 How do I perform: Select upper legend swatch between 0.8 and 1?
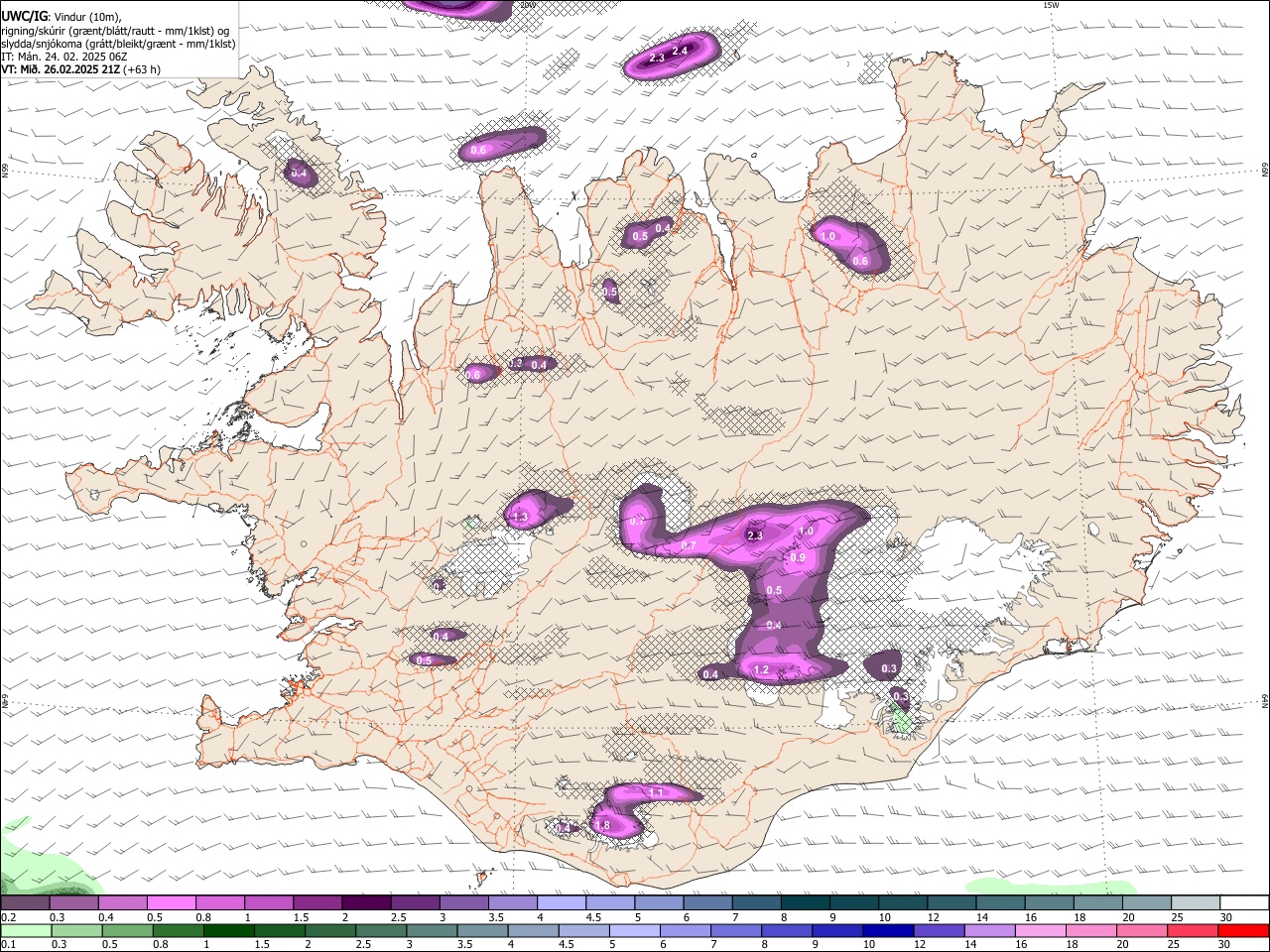[x=218, y=903]
